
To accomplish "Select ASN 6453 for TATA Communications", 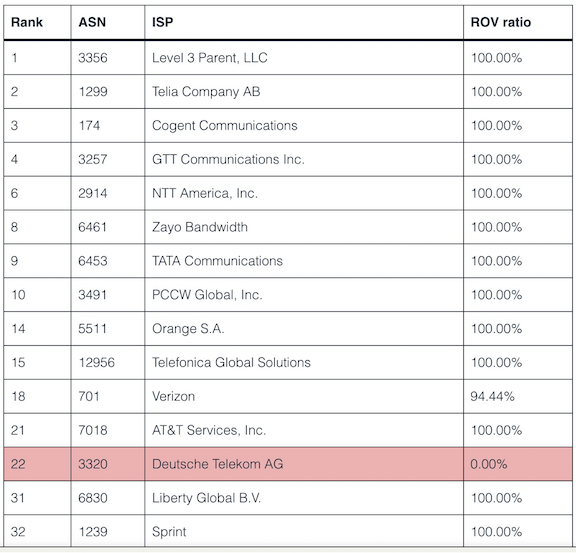I will click(x=93, y=261).
